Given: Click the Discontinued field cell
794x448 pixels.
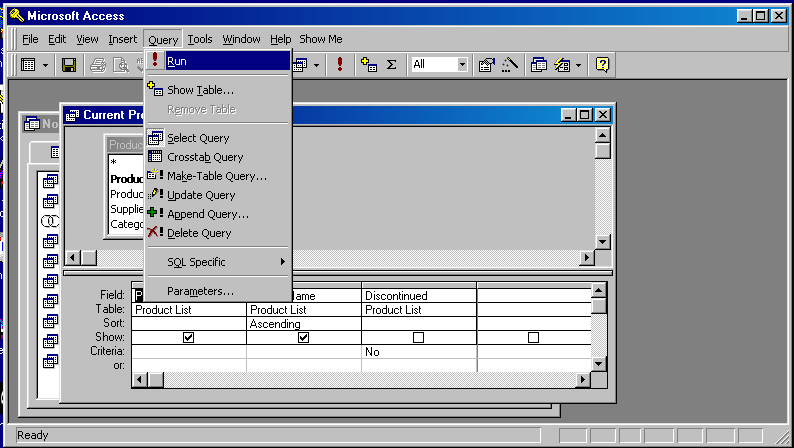Looking at the screenshot, I should [x=419, y=296].
